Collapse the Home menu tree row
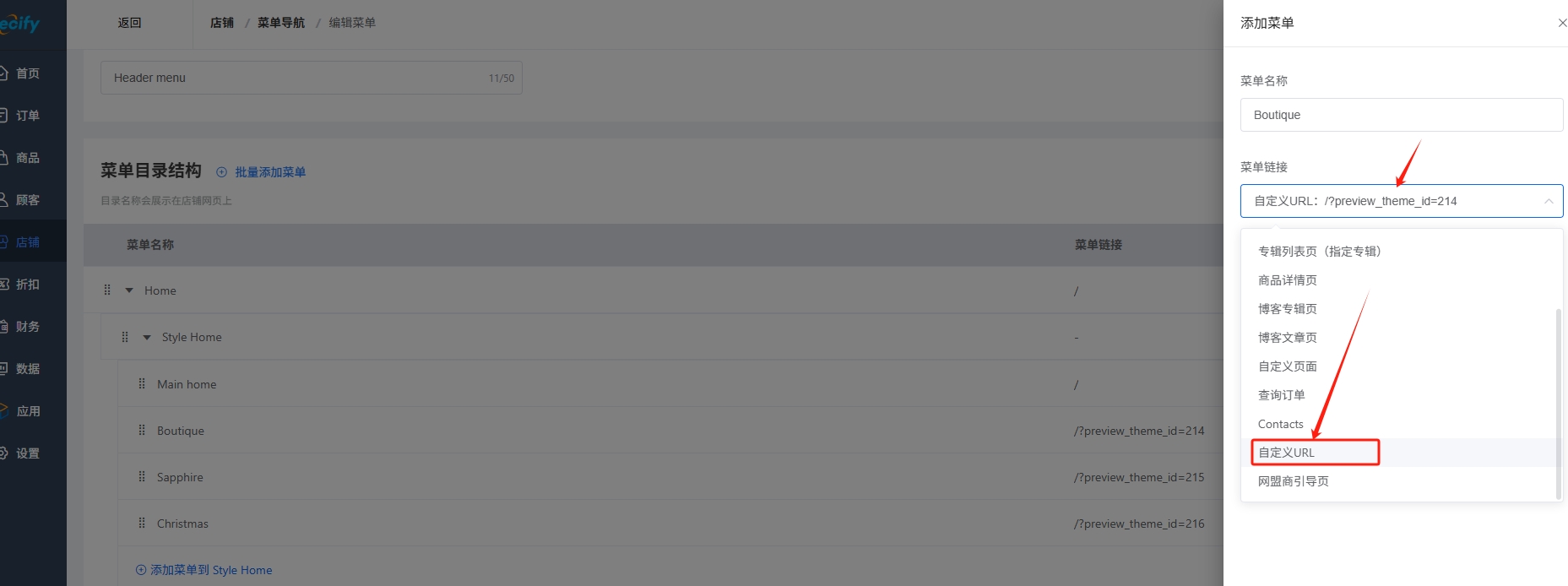The height and width of the screenshot is (586, 1568). click(129, 290)
